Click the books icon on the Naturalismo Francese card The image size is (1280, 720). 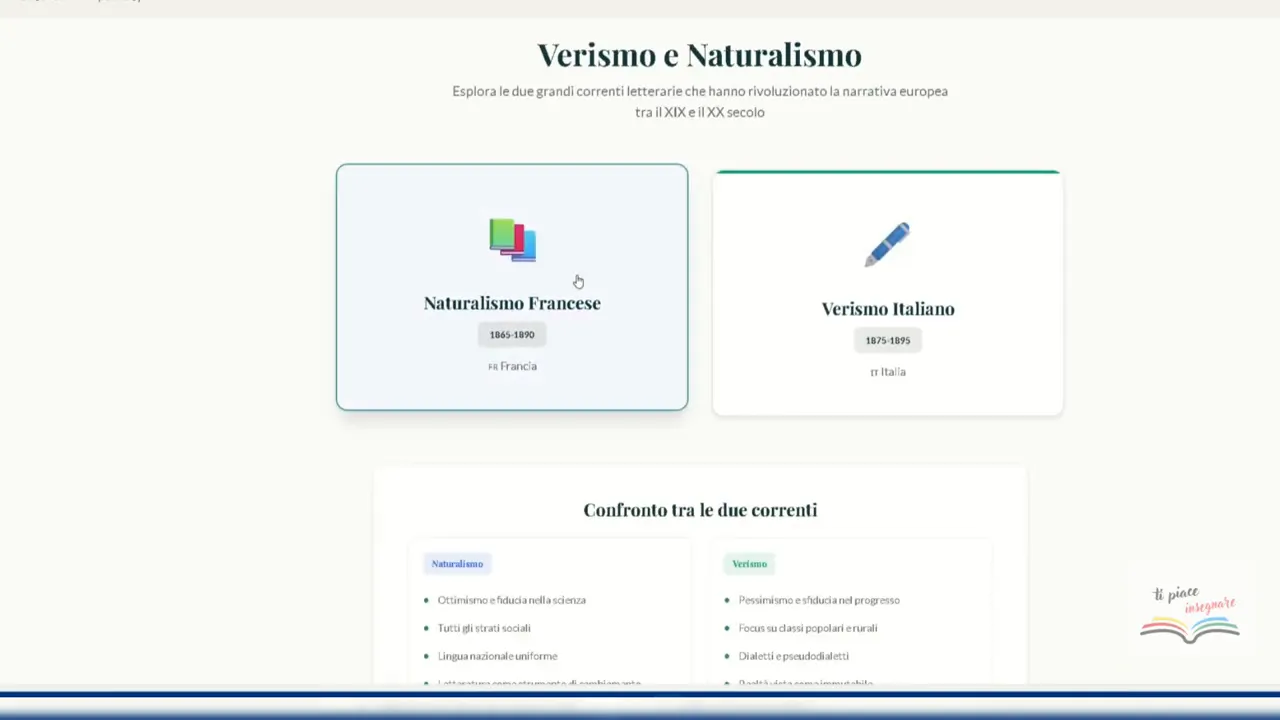[x=512, y=240]
